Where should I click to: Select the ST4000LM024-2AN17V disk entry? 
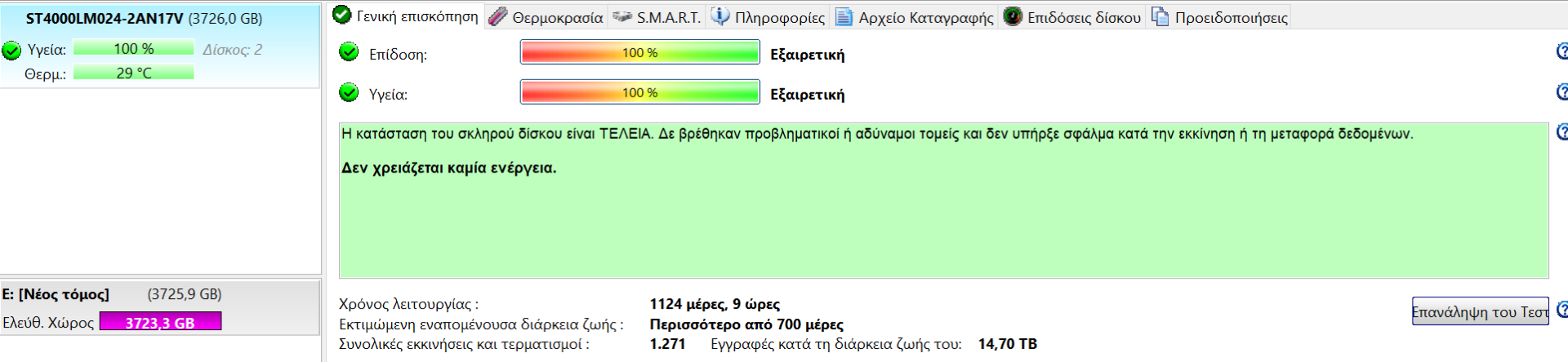[x=160, y=47]
